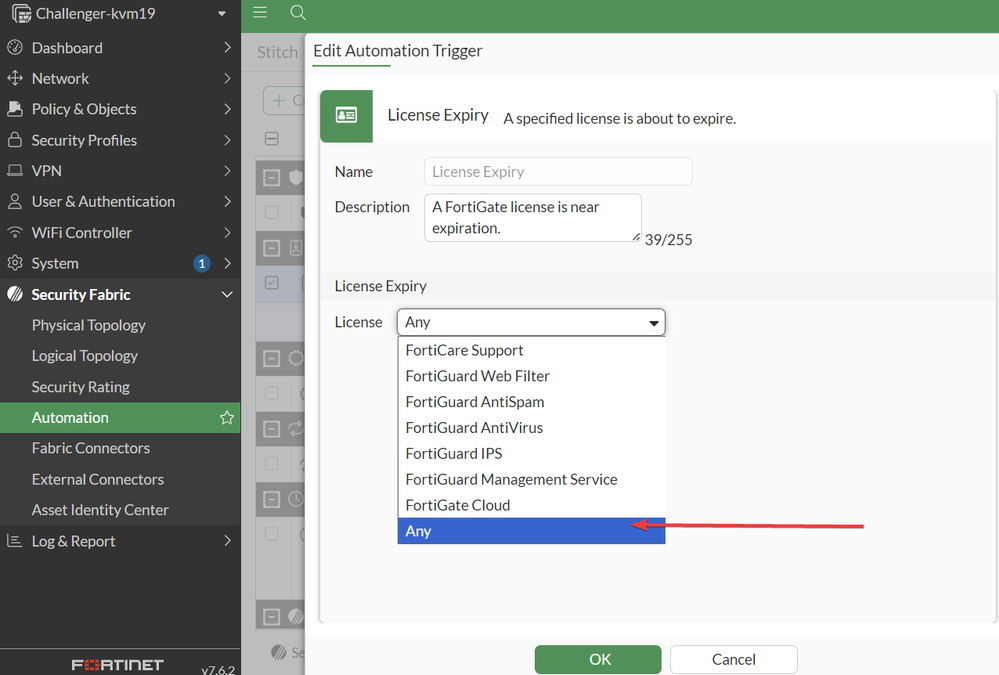Select FortiCare Support license option
The image size is (999, 675).
pyautogui.click(x=464, y=350)
